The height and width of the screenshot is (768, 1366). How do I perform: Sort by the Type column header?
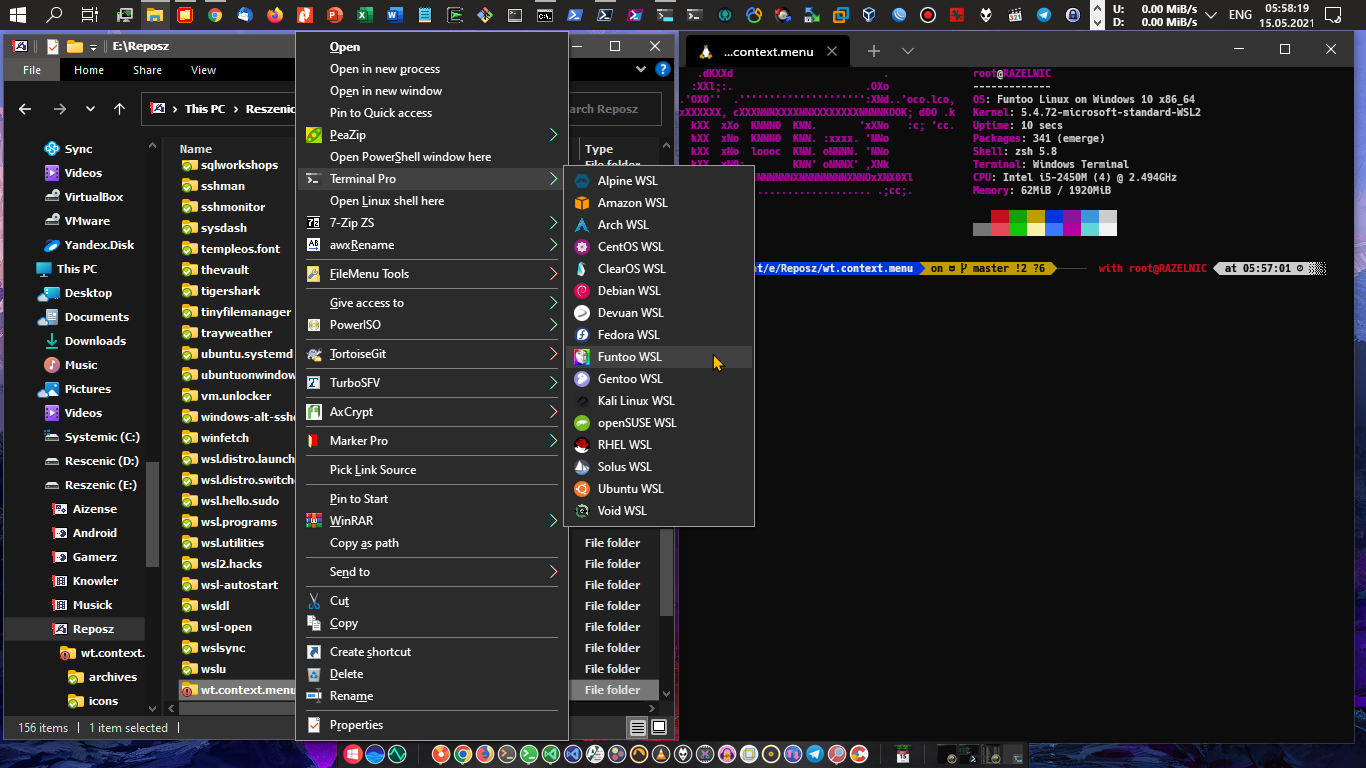[599, 149]
